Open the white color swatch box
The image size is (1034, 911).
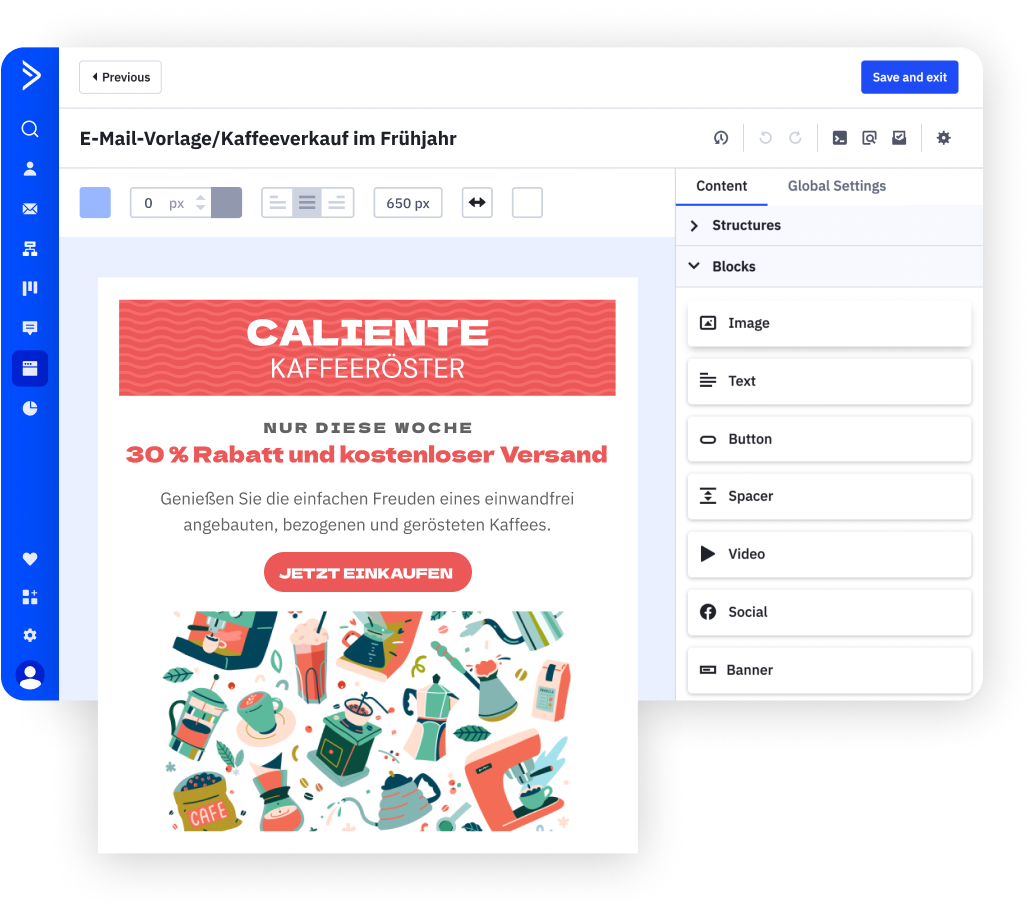point(527,203)
